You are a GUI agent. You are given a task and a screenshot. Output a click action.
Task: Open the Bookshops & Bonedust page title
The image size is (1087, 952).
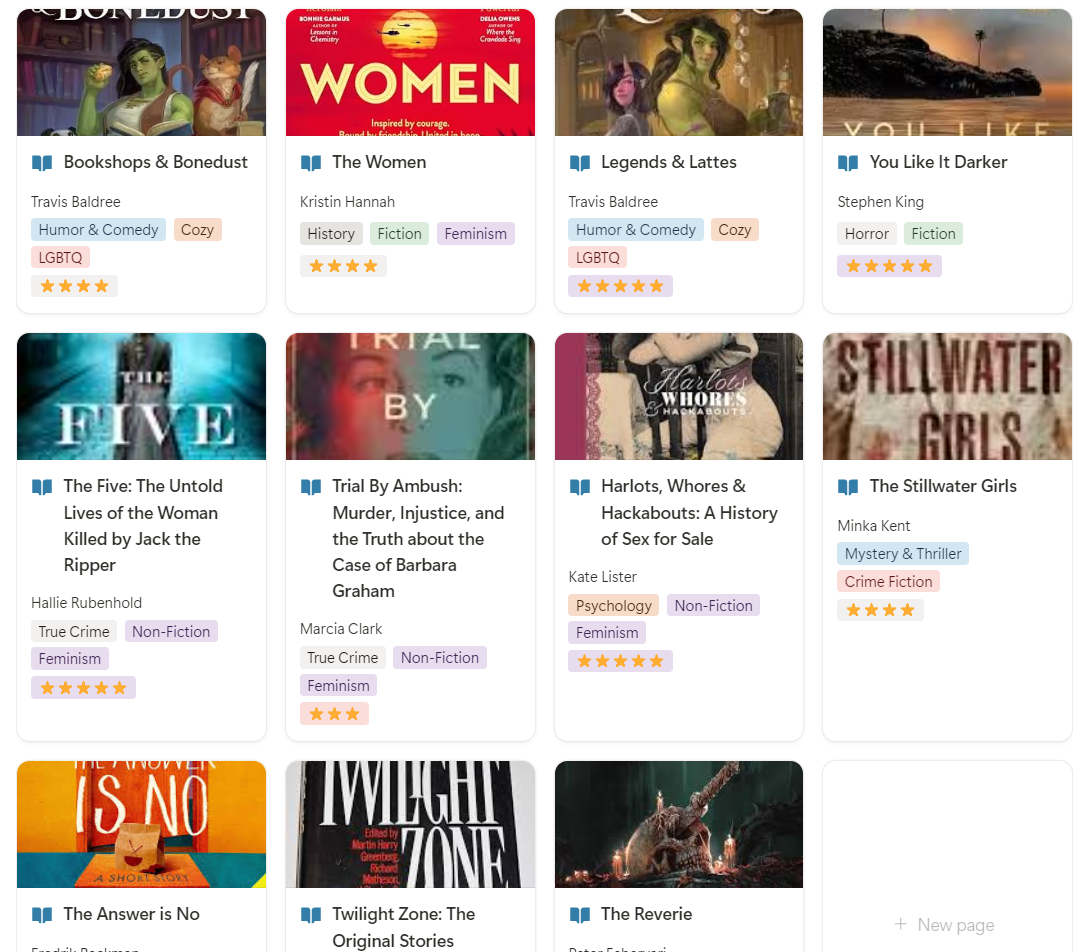[155, 162]
